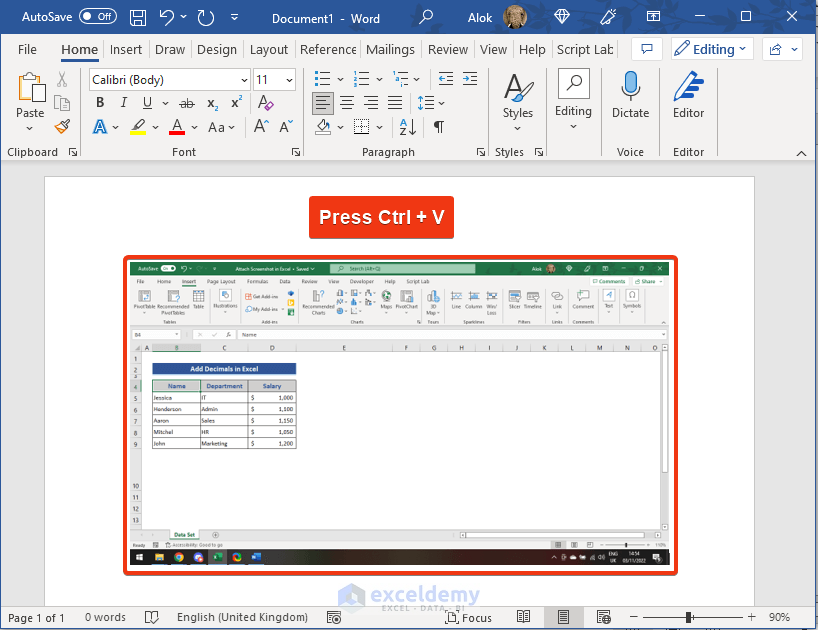Undo the last action
Viewport: 818px width, 630px height.
[167, 17]
